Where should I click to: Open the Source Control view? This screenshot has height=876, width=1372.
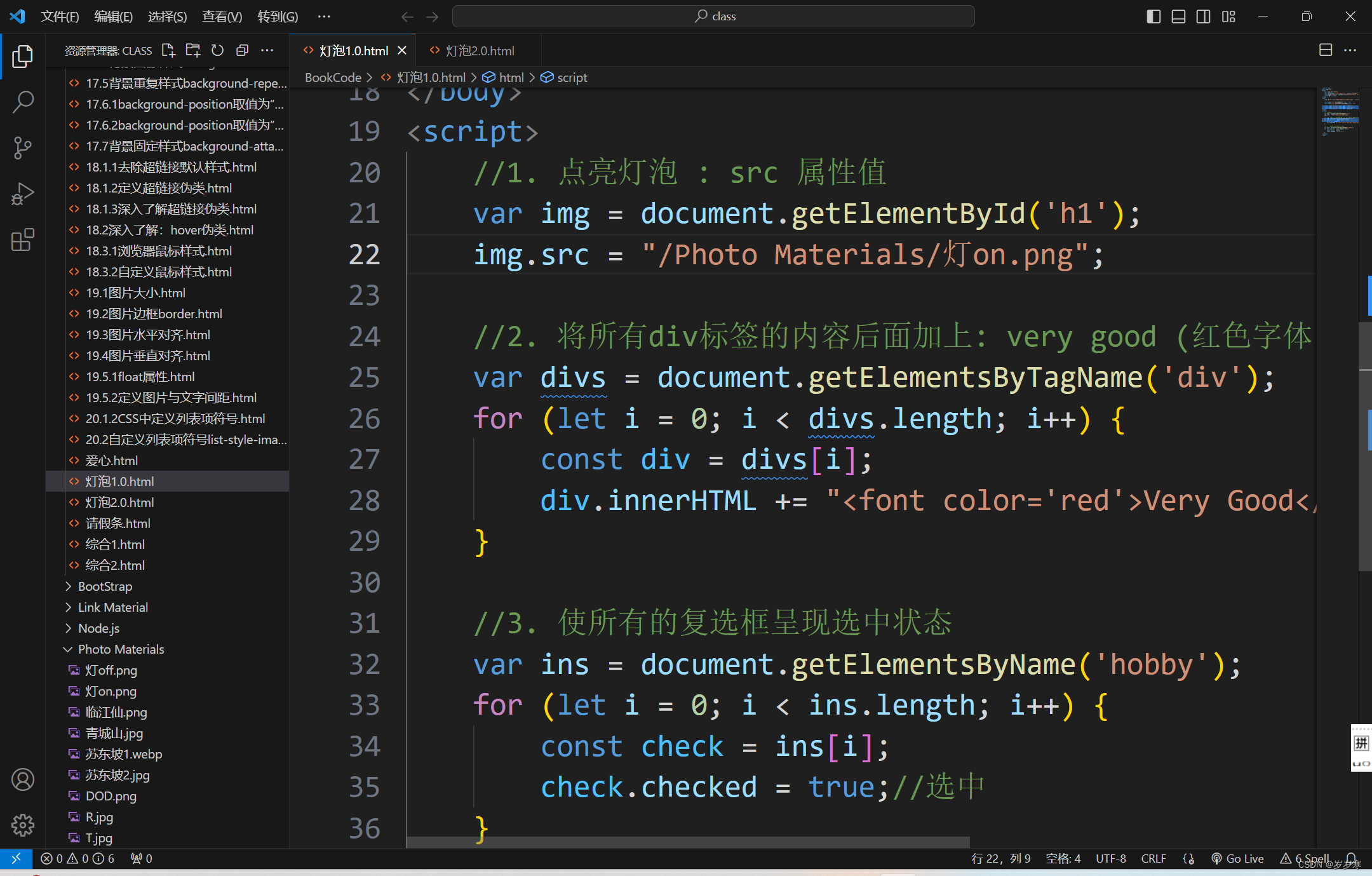click(x=23, y=147)
